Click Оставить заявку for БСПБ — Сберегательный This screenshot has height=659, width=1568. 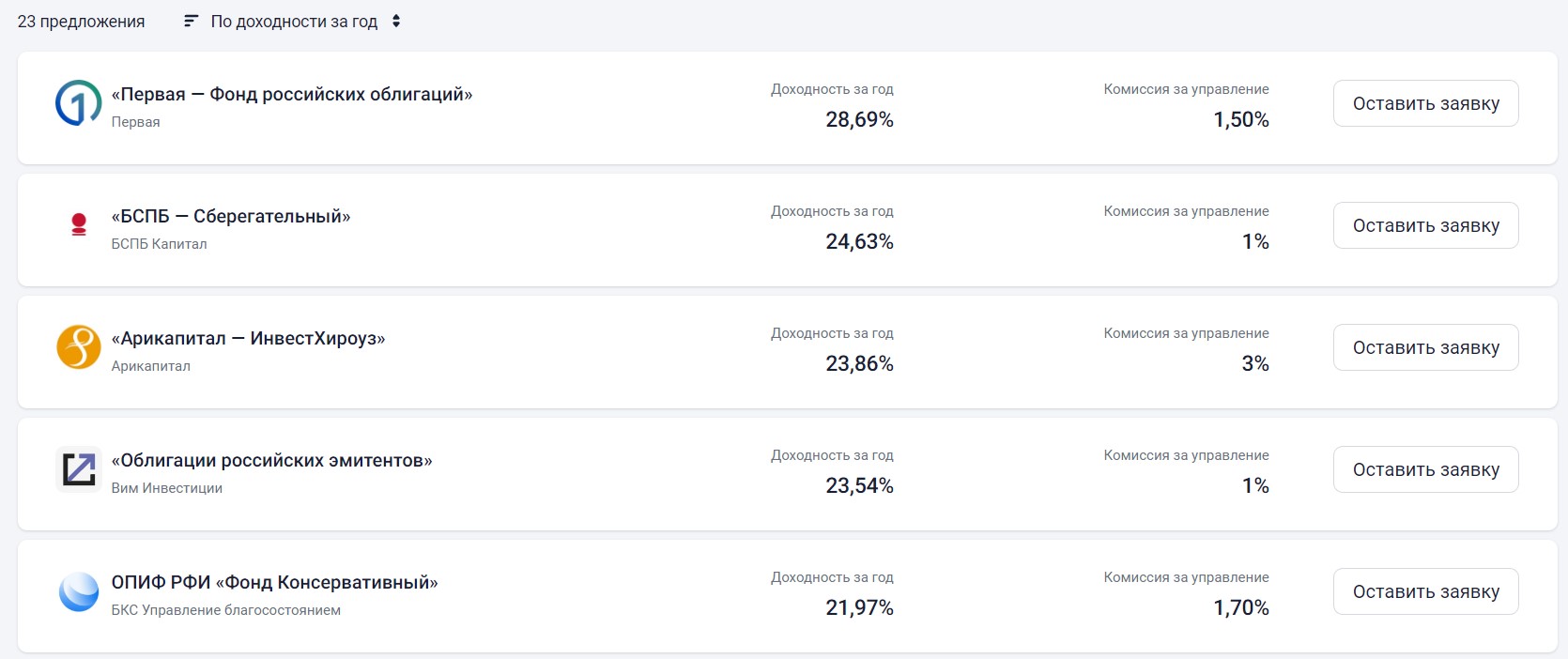click(1425, 225)
